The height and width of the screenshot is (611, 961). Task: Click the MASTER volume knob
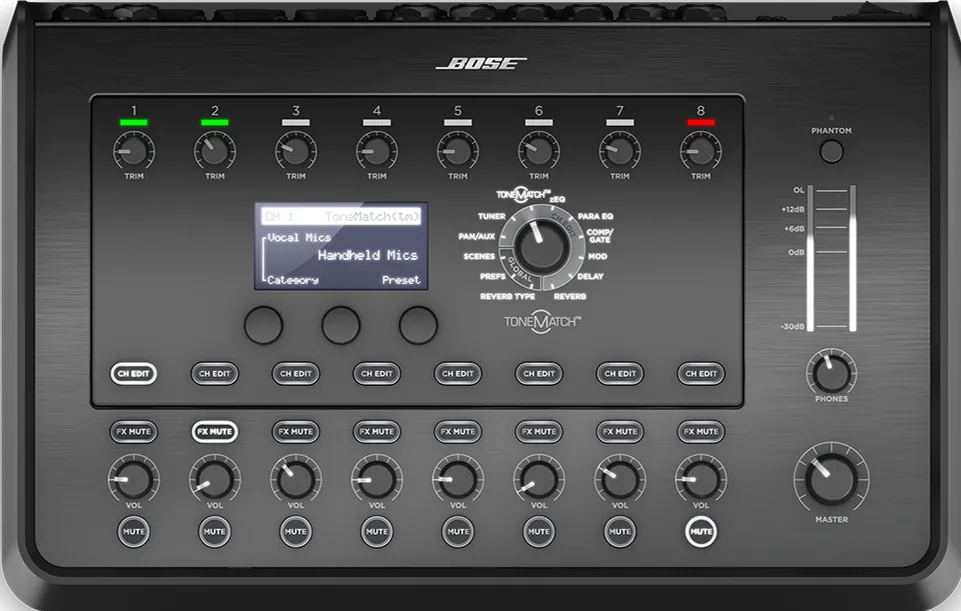(x=831, y=479)
